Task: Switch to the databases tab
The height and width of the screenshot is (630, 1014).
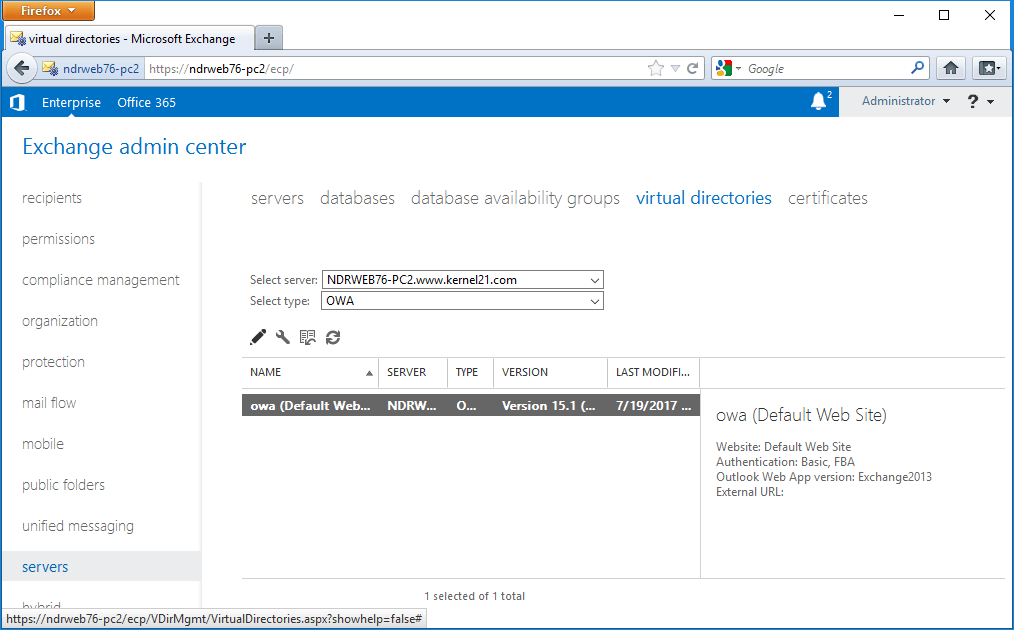Action: pos(357,198)
